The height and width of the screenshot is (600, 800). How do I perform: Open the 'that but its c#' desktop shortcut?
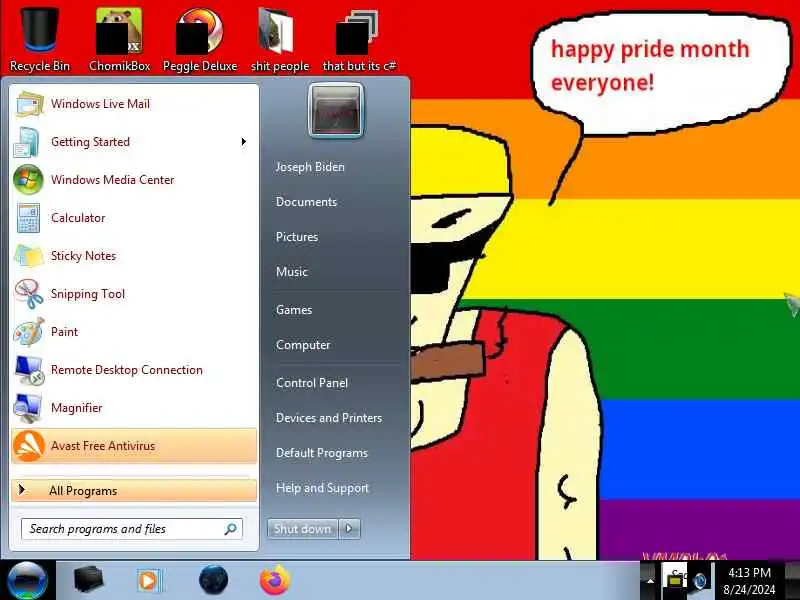359,41
